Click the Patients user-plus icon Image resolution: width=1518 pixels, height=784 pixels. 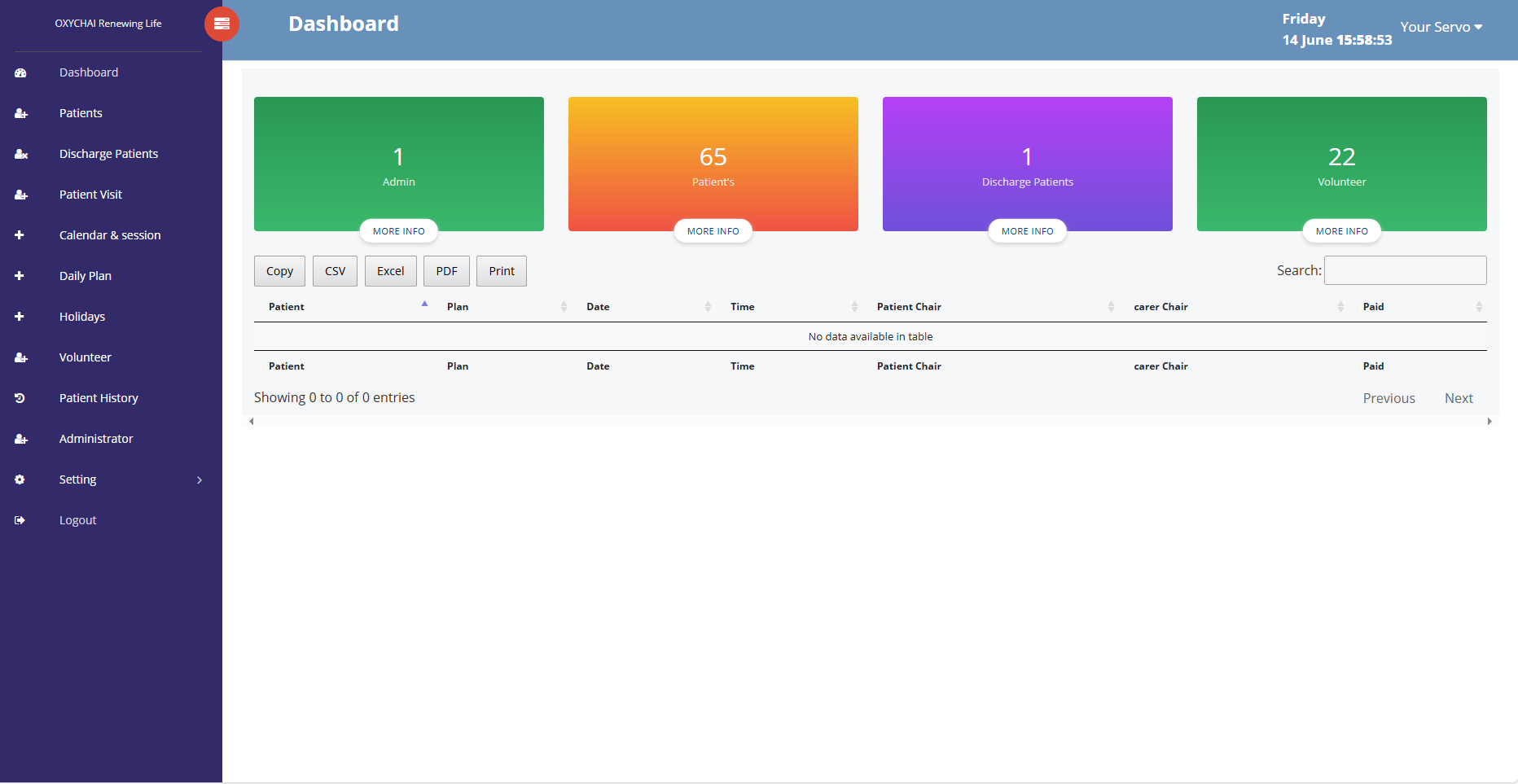[20, 114]
